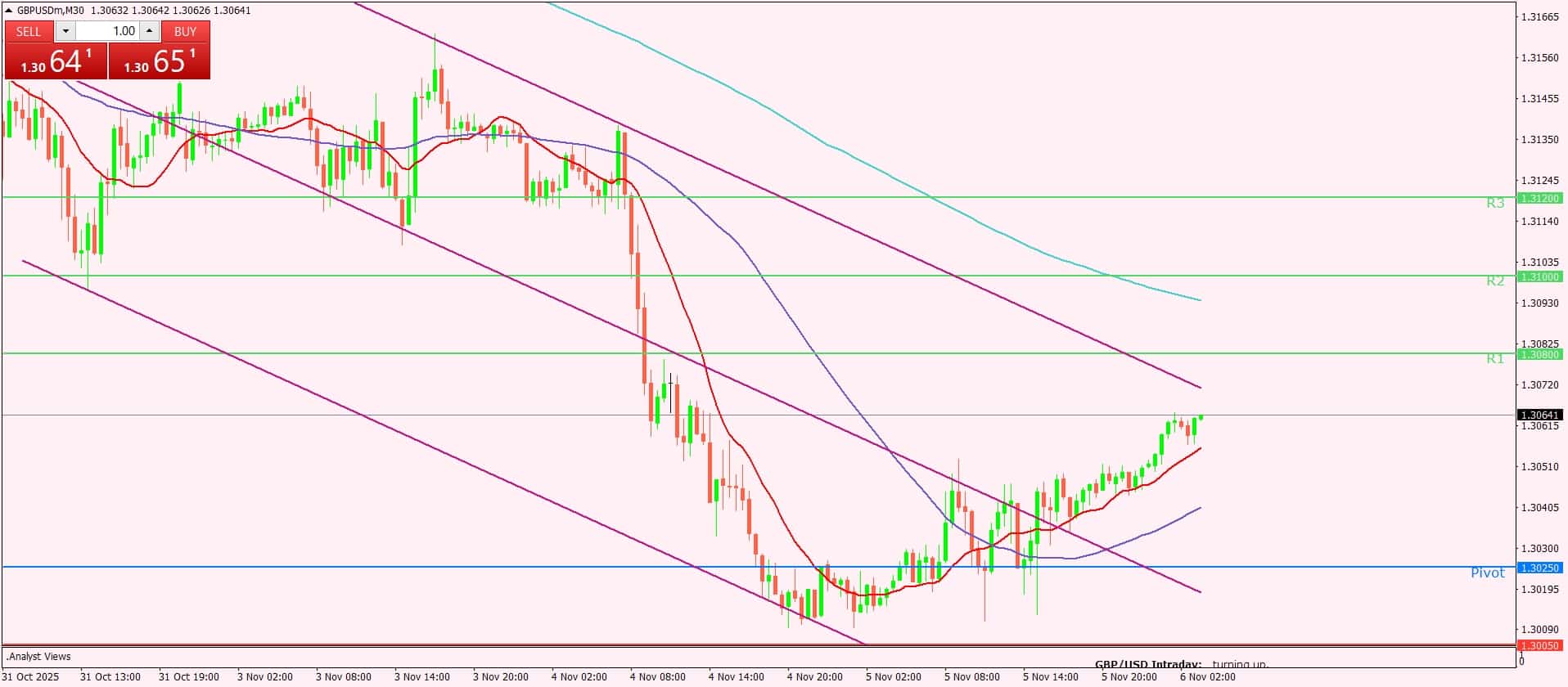Select the R3 resistance label
This screenshot has width=1568, height=687.
1495,203
